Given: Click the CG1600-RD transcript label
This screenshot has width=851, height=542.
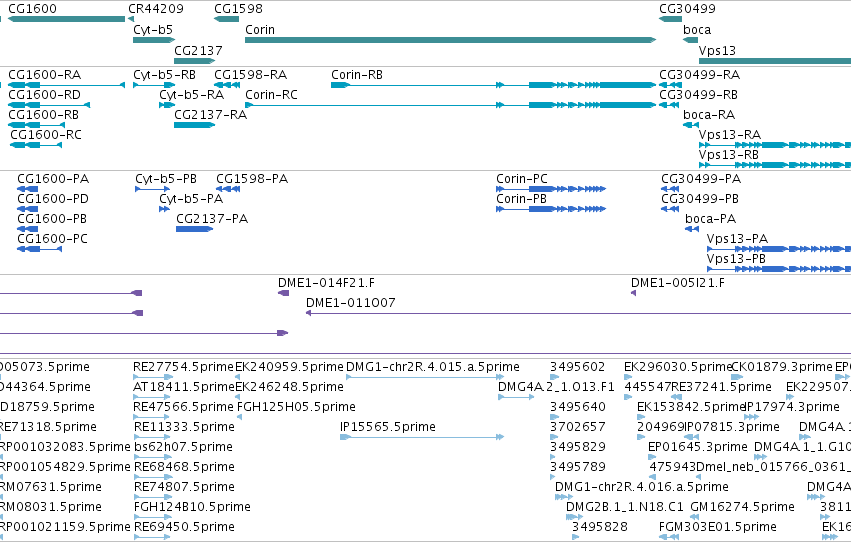Looking at the screenshot, I should (45, 95).
